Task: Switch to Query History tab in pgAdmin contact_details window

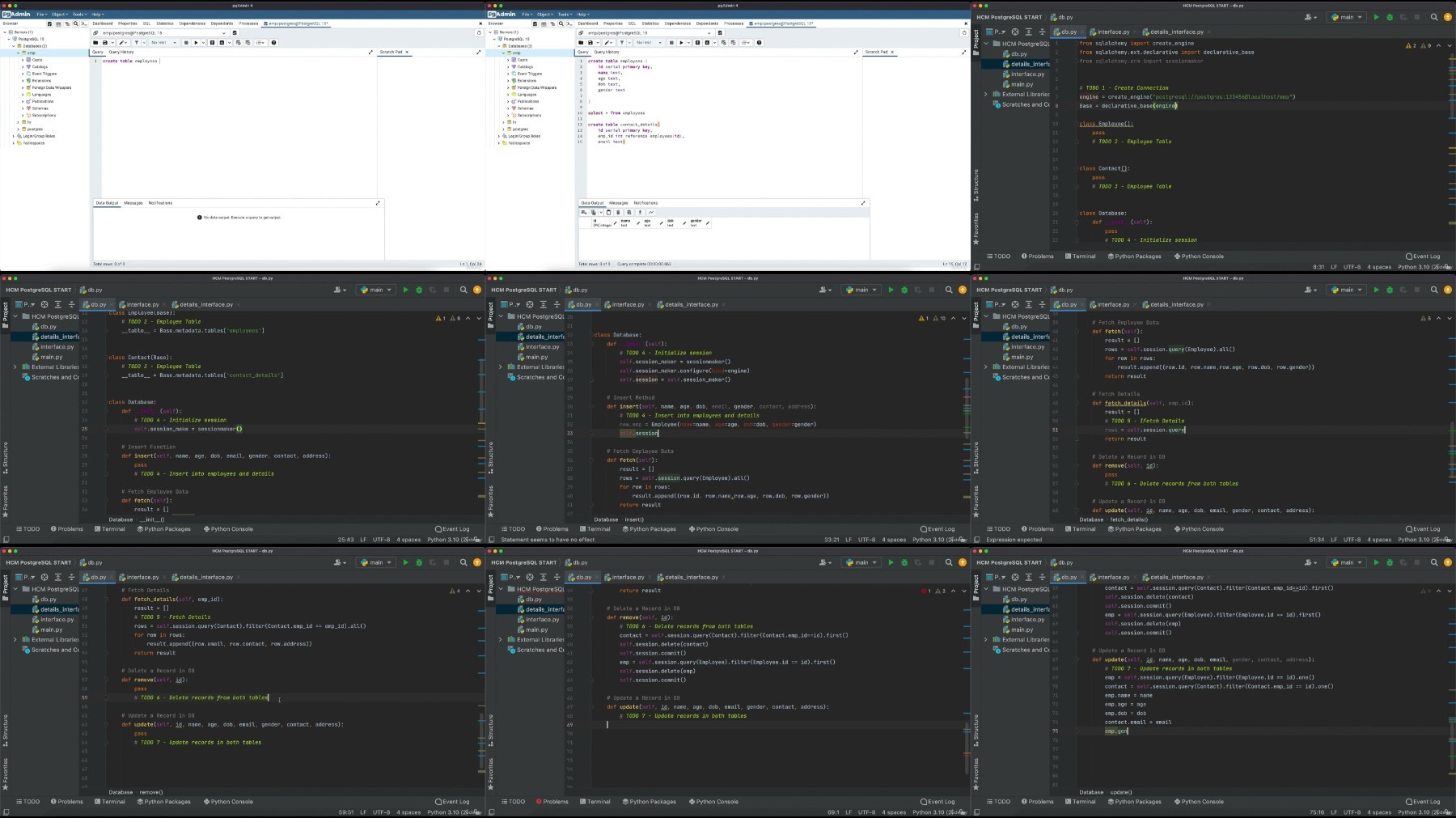Action: (607, 52)
